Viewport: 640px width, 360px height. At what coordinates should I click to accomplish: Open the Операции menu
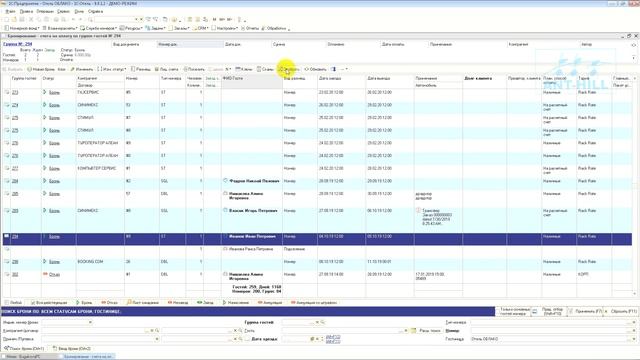point(45,11)
